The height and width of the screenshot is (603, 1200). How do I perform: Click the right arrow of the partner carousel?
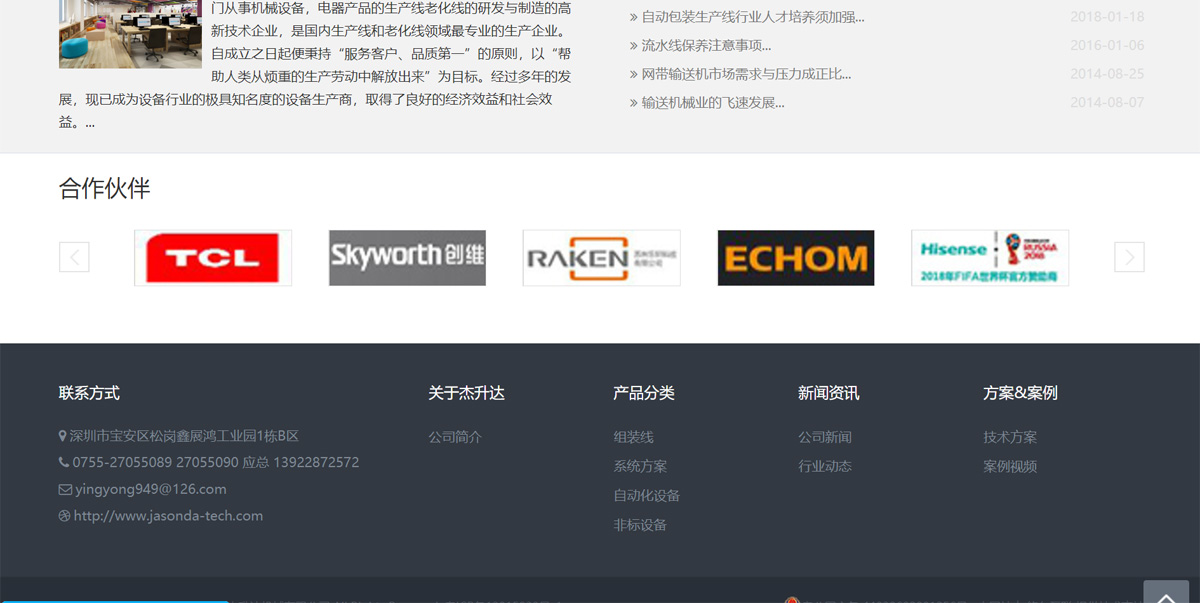[1129, 257]
